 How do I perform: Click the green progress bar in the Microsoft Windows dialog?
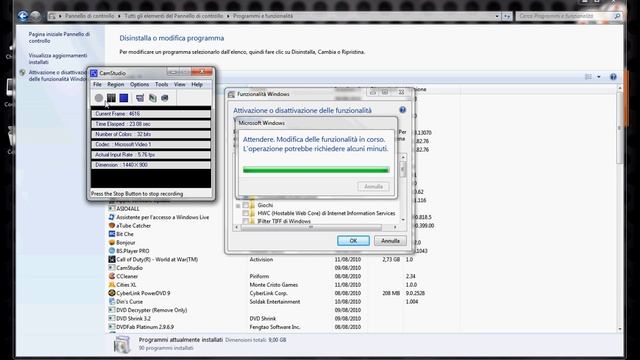point(316,170)
